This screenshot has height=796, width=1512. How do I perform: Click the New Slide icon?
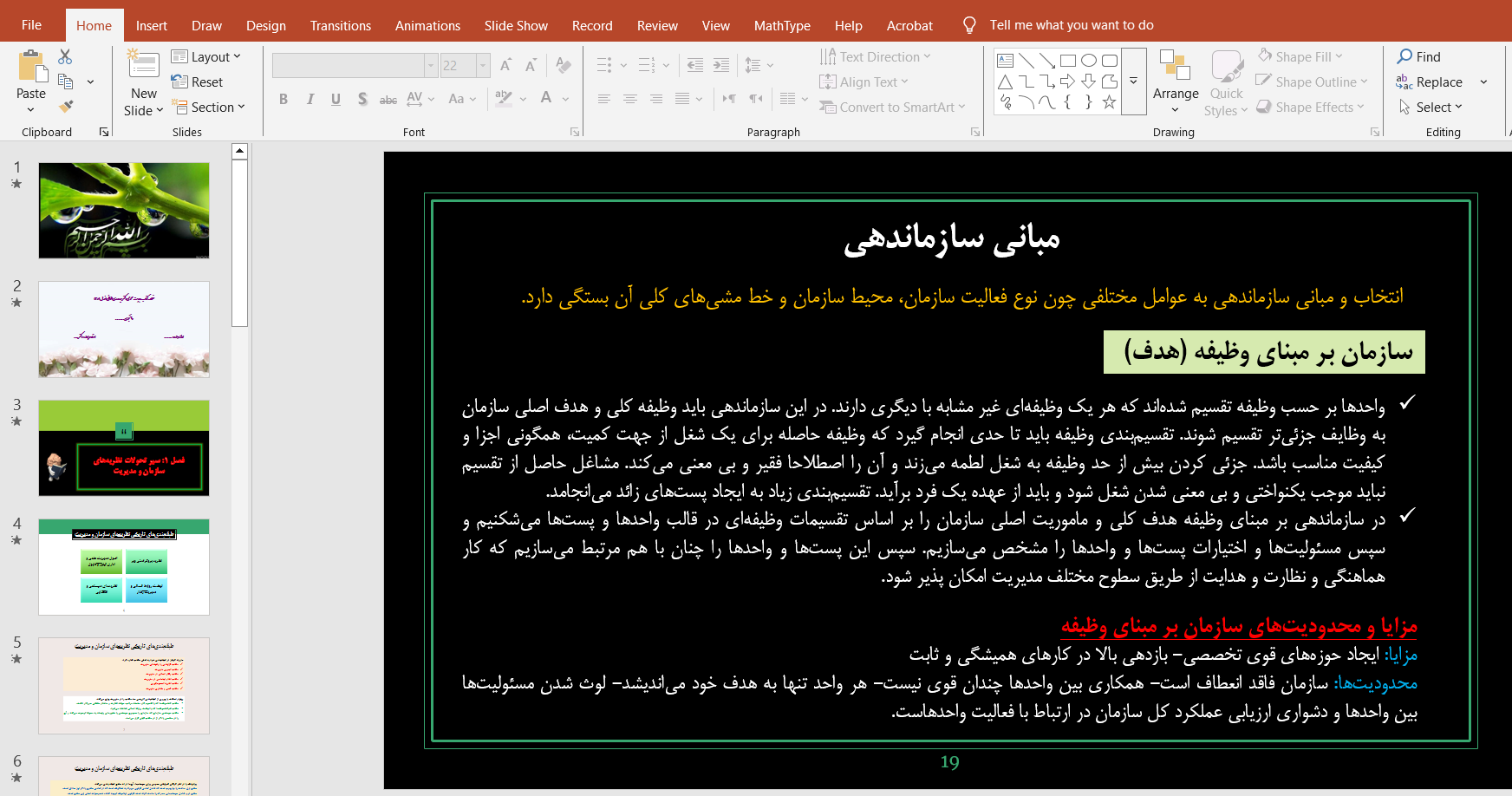[143, 67]
